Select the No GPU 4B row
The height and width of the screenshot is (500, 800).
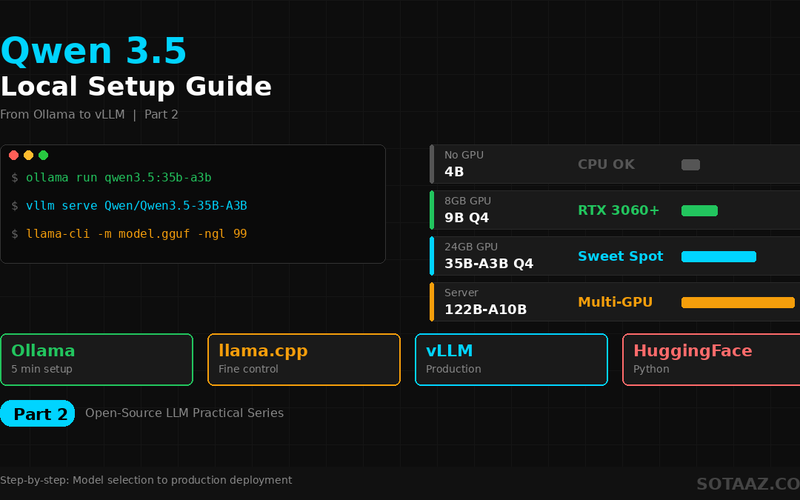point(615,164)
